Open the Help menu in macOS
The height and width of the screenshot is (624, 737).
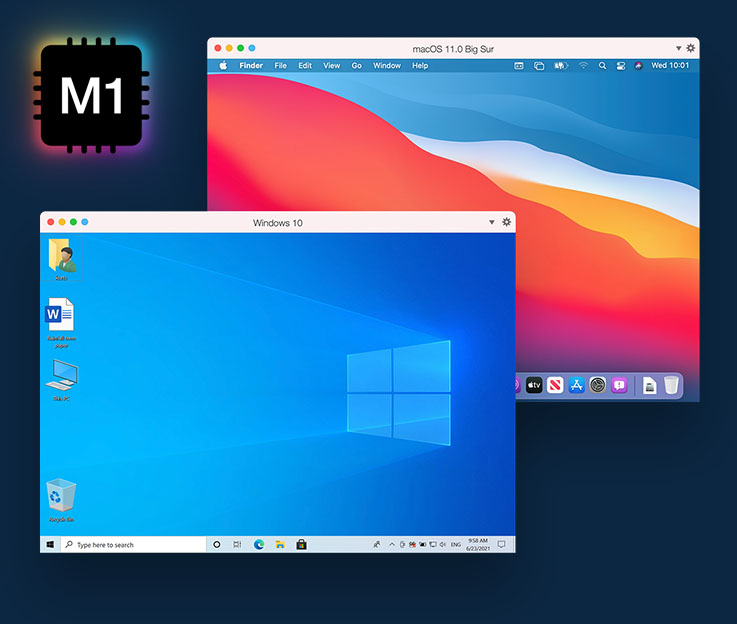pos(420,65)
